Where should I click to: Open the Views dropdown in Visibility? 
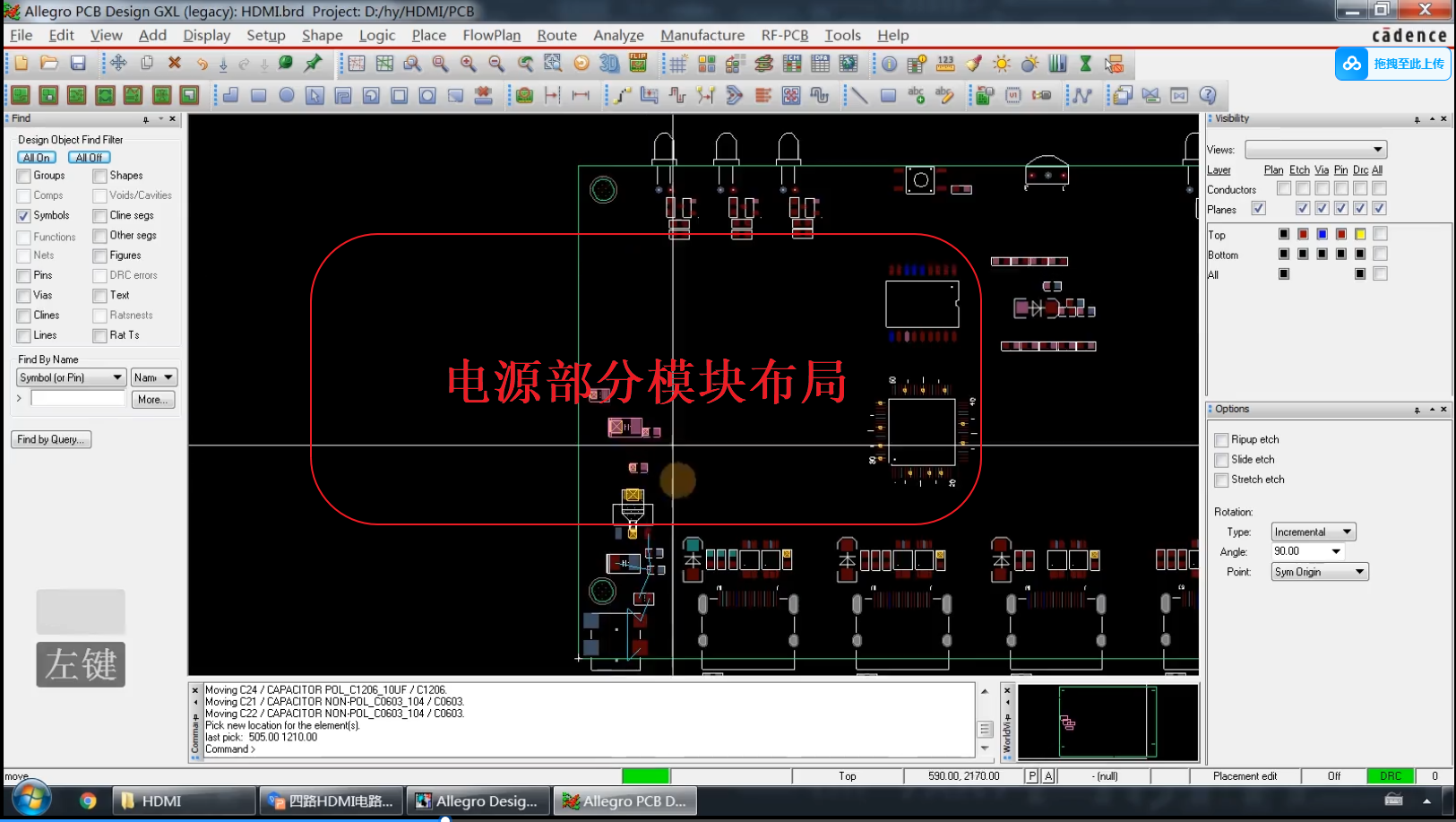pyautogui.click(x=1315, y=150)
